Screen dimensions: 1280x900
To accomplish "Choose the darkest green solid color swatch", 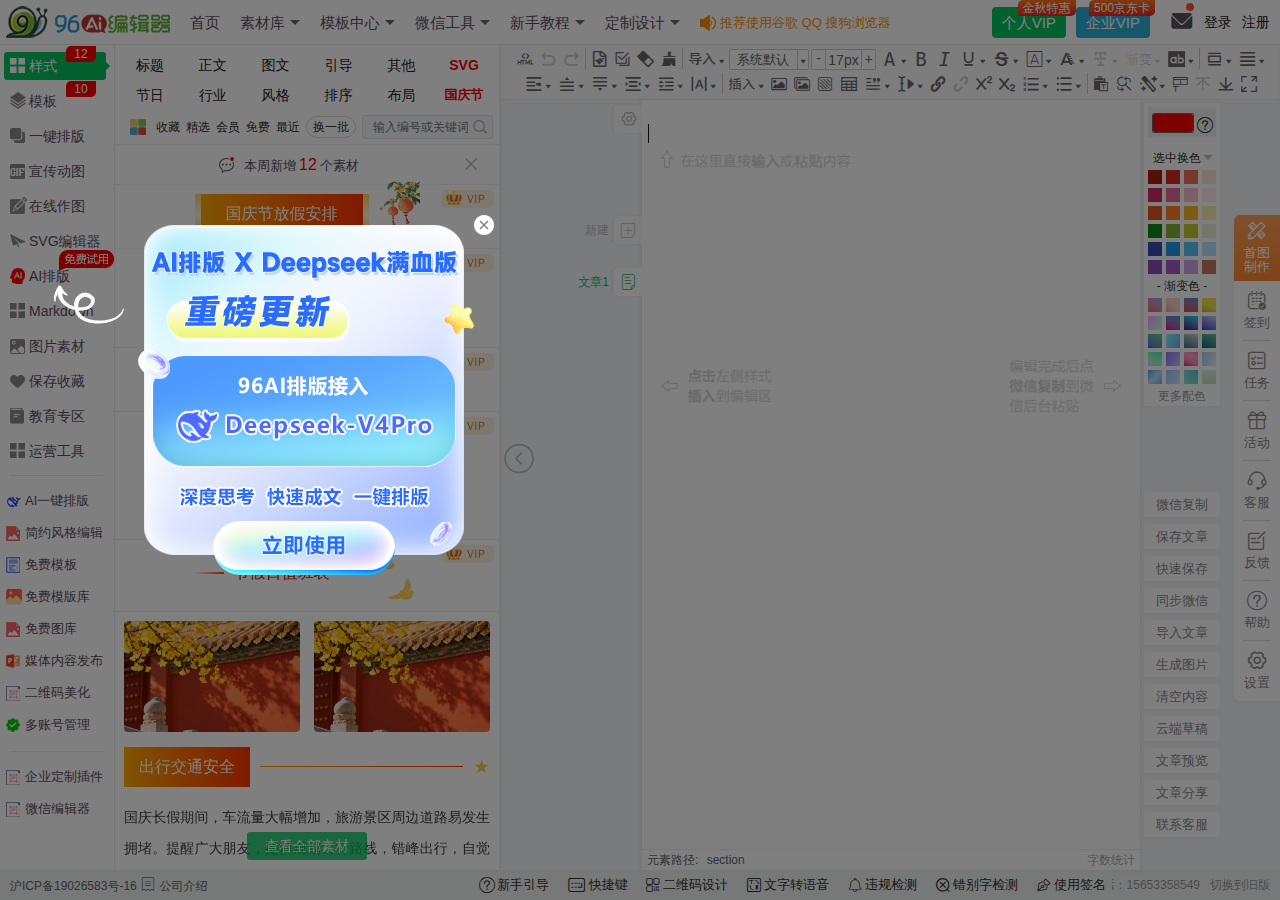I will click(x=1155, y=231).
